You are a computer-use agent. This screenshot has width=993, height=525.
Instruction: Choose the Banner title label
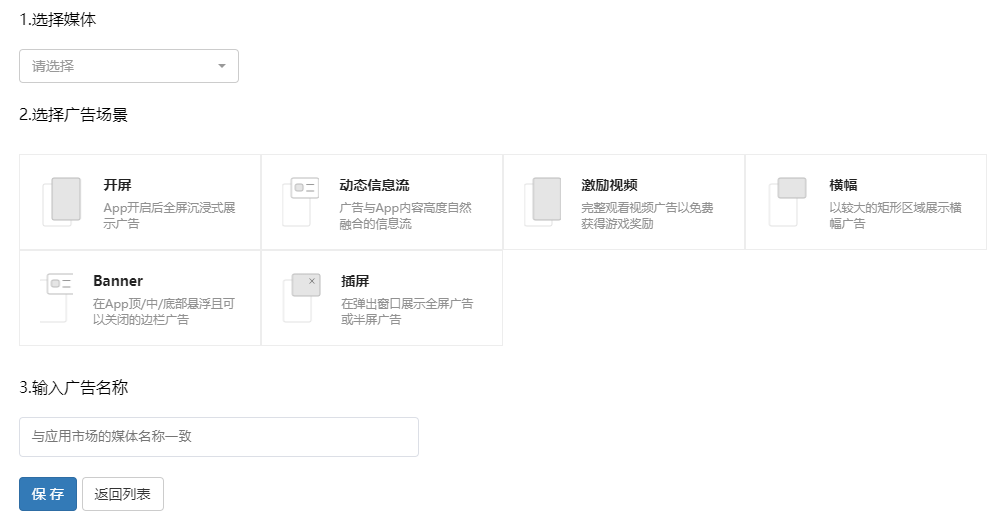(118, 281)
